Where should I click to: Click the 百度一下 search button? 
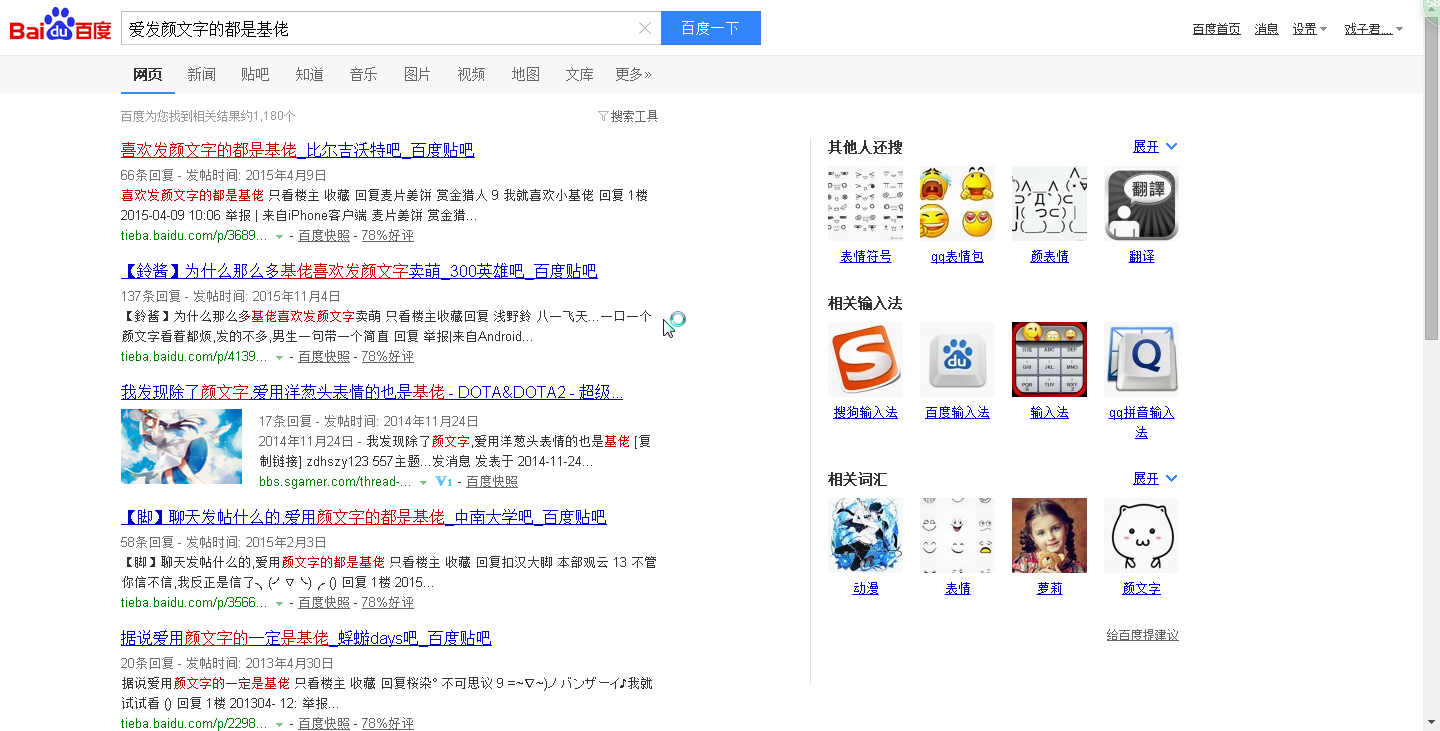[711, 28]
